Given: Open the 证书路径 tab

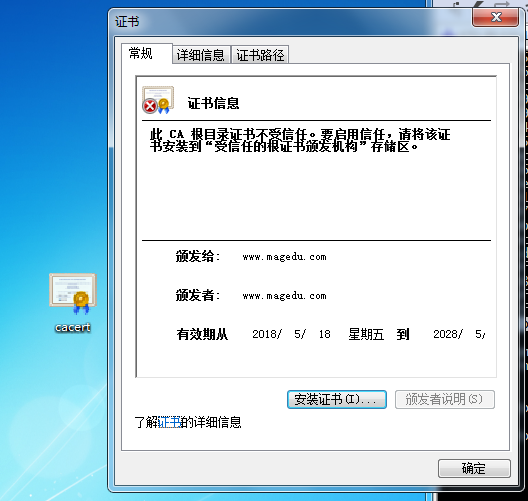Looking at the screenshot, I should [x=260, y=55].
